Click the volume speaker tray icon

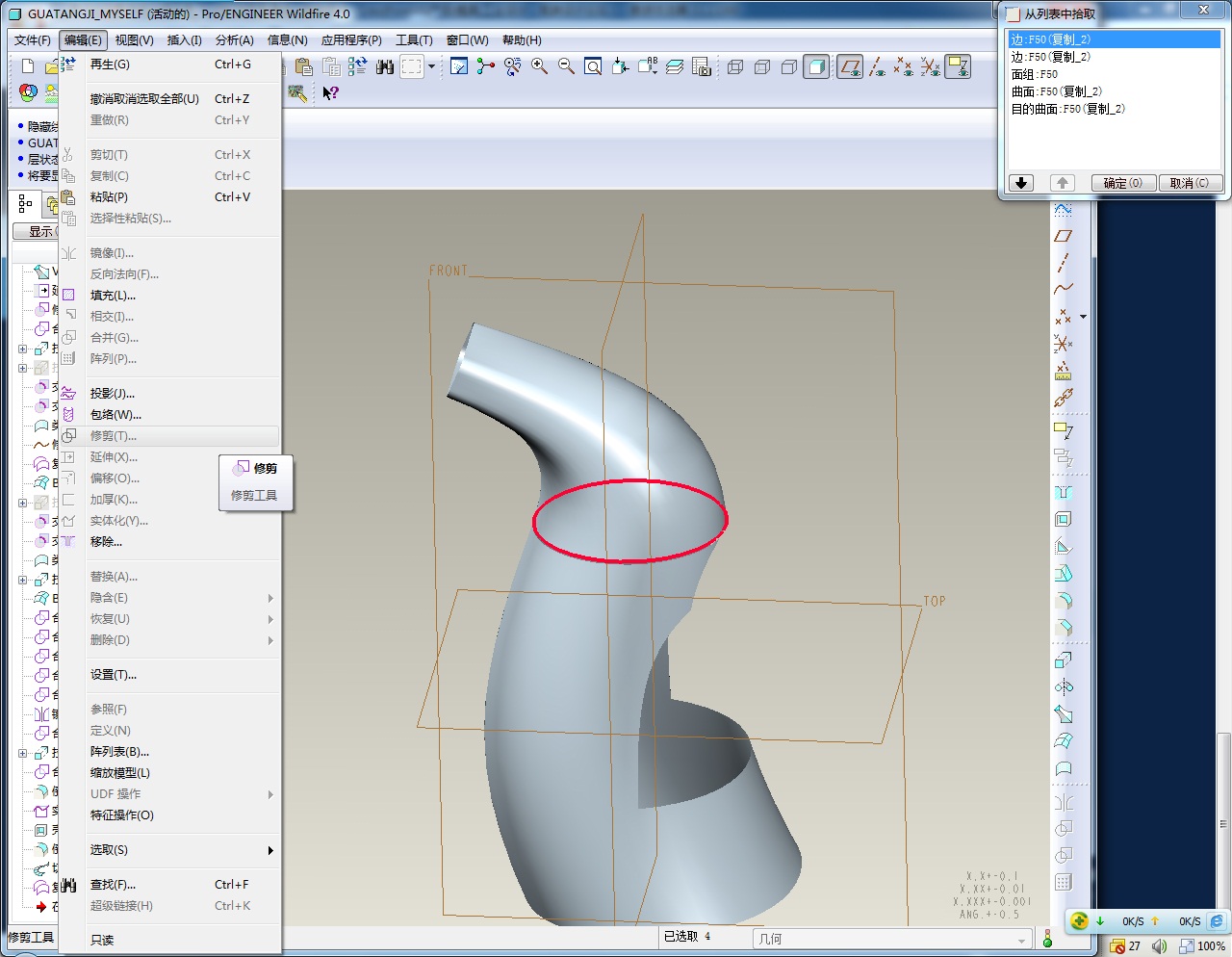[1159, 946]
